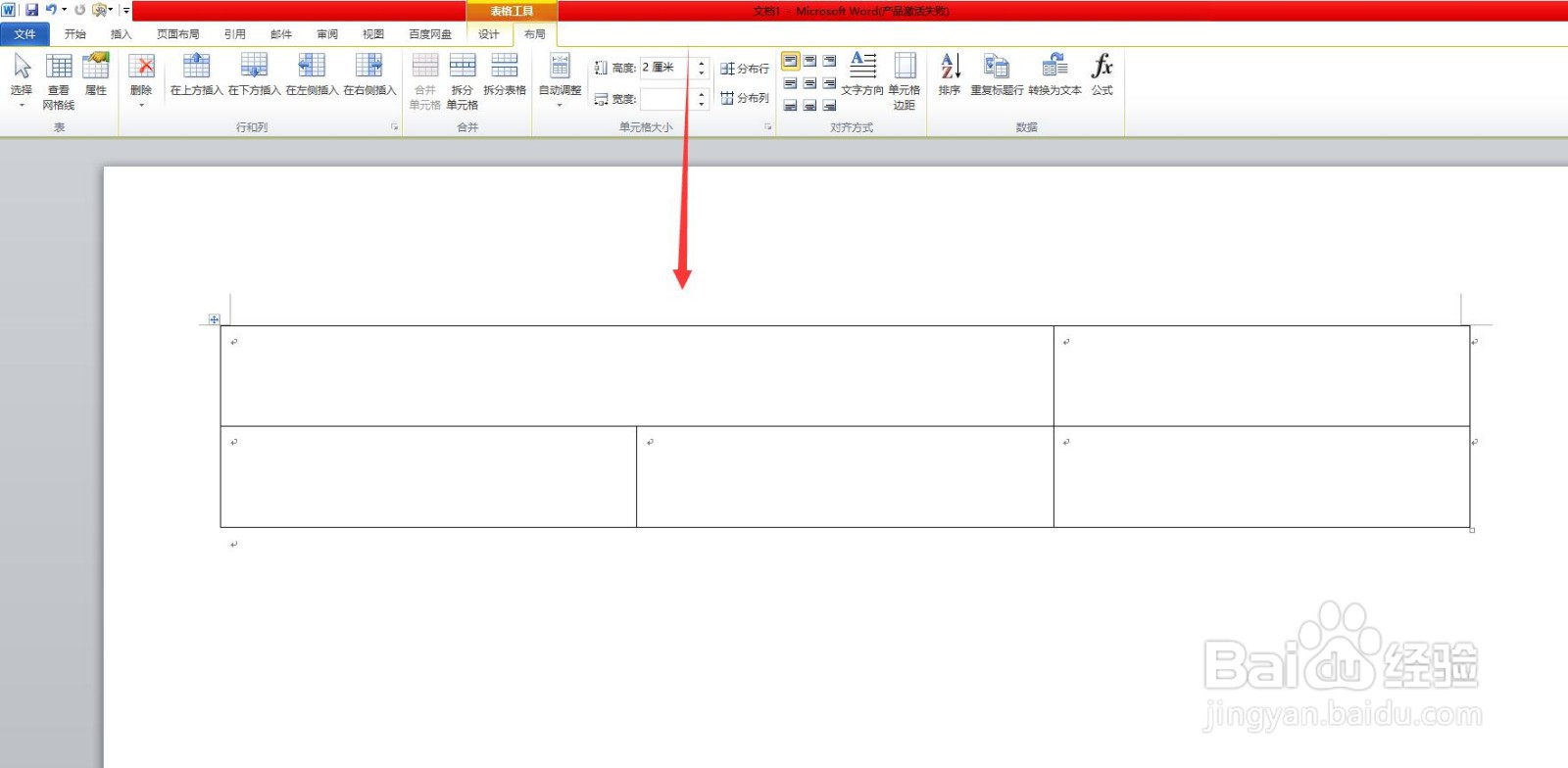Switch to the 百度网盘 tab
The image size is (1568, 768).
[x=430, y=34]
